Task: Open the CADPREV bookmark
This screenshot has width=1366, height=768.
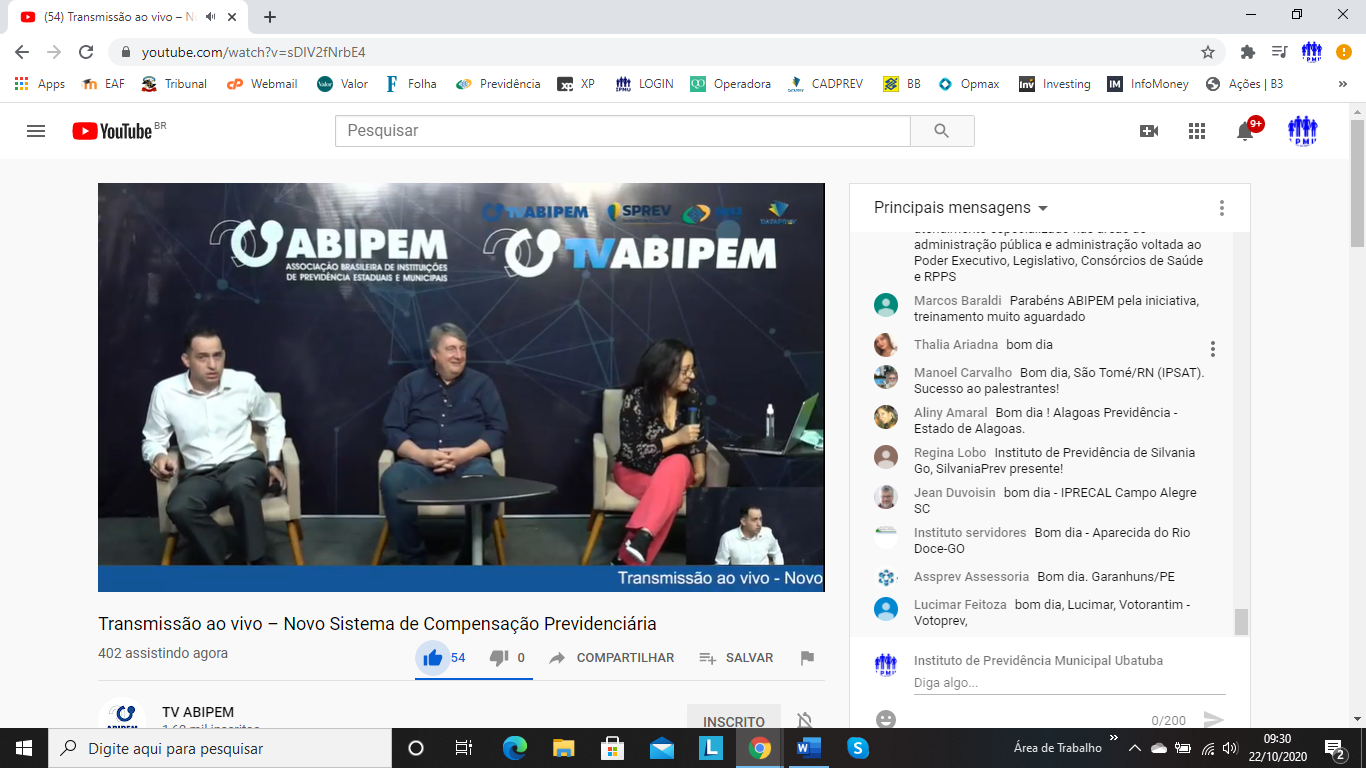Action: [826, 84]
